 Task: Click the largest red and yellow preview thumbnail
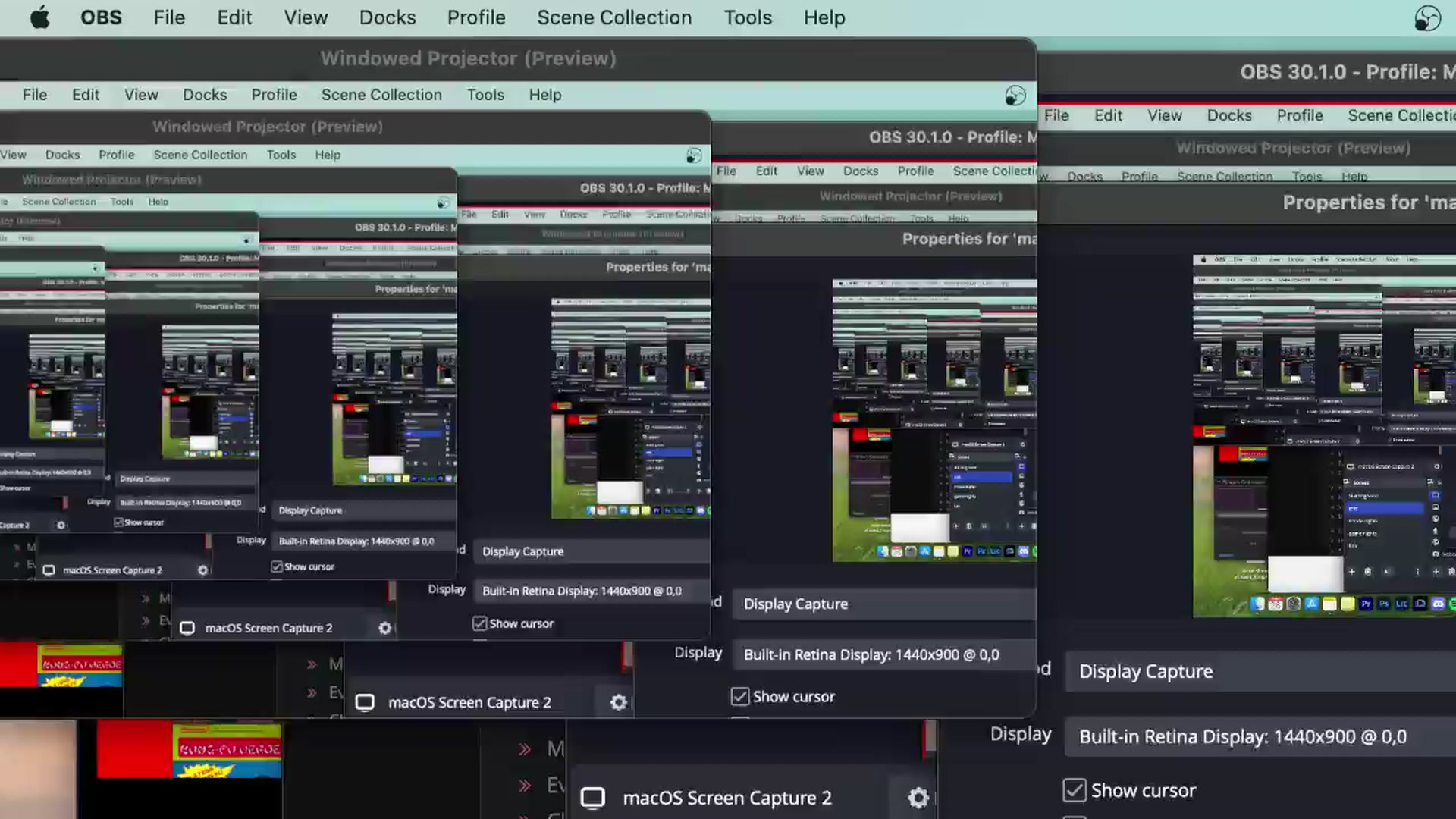pos(189,750)
